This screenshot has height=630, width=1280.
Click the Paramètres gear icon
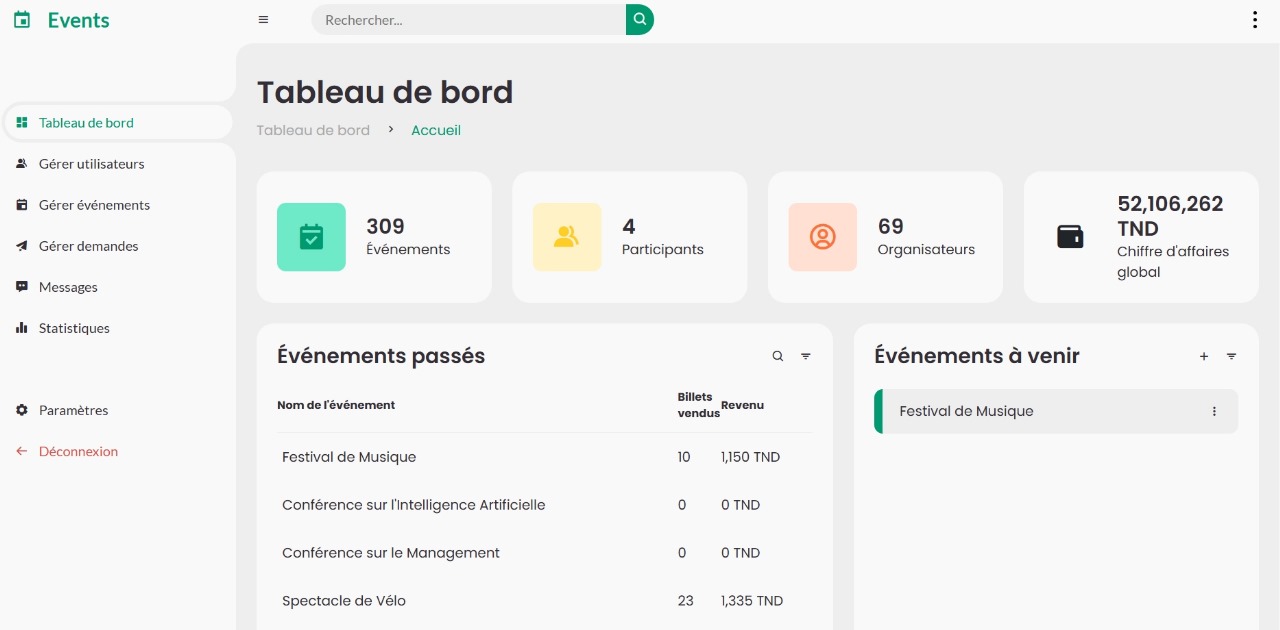pyautogui.click(x=22, y=410)
